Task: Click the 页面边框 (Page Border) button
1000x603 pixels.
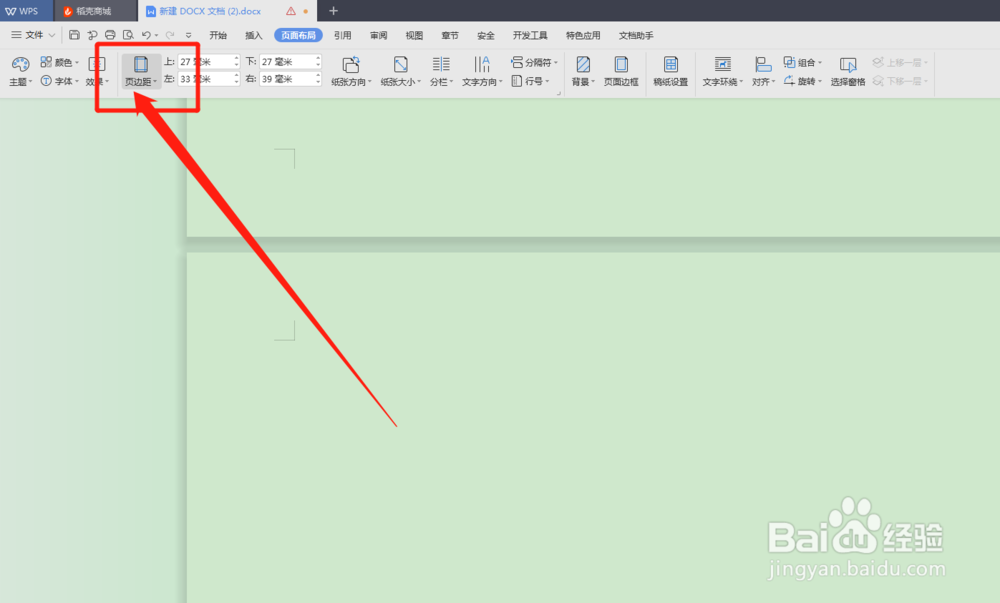Action: (x=621, y=71)
